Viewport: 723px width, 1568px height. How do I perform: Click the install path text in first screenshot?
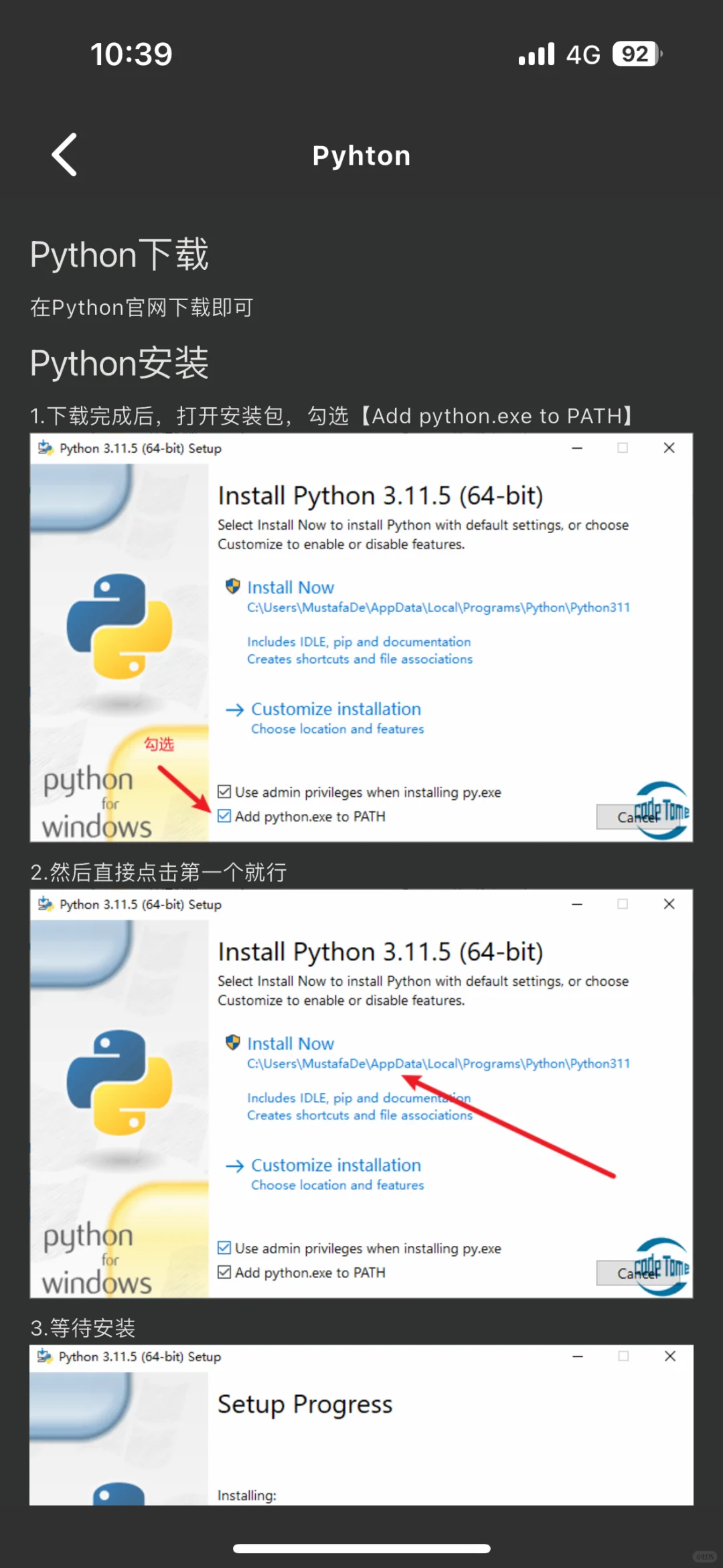438,608
